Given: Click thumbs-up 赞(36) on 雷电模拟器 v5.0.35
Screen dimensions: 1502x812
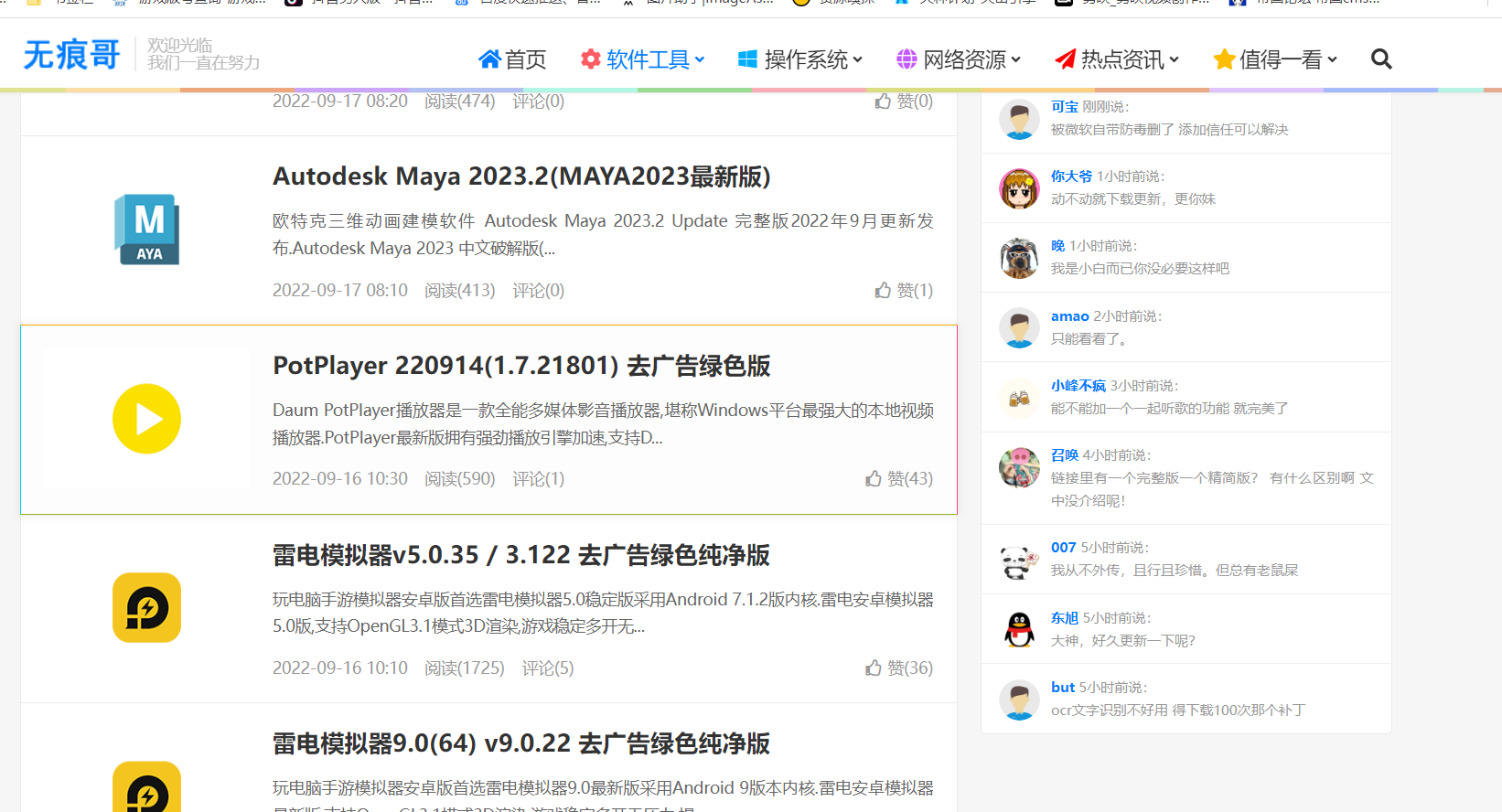Looking at the screenshot, I should tap(898, 668).
